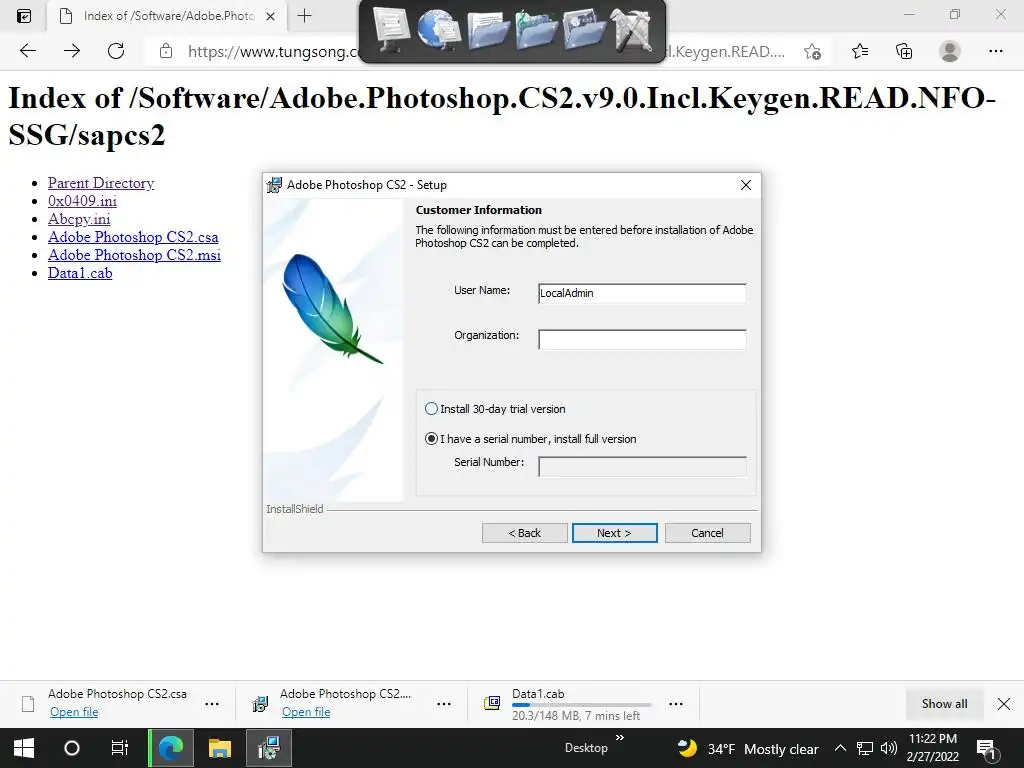Screen dimensions: 1024x768
Task: Click the Back button in Setup
Action: tap(524, 533)
